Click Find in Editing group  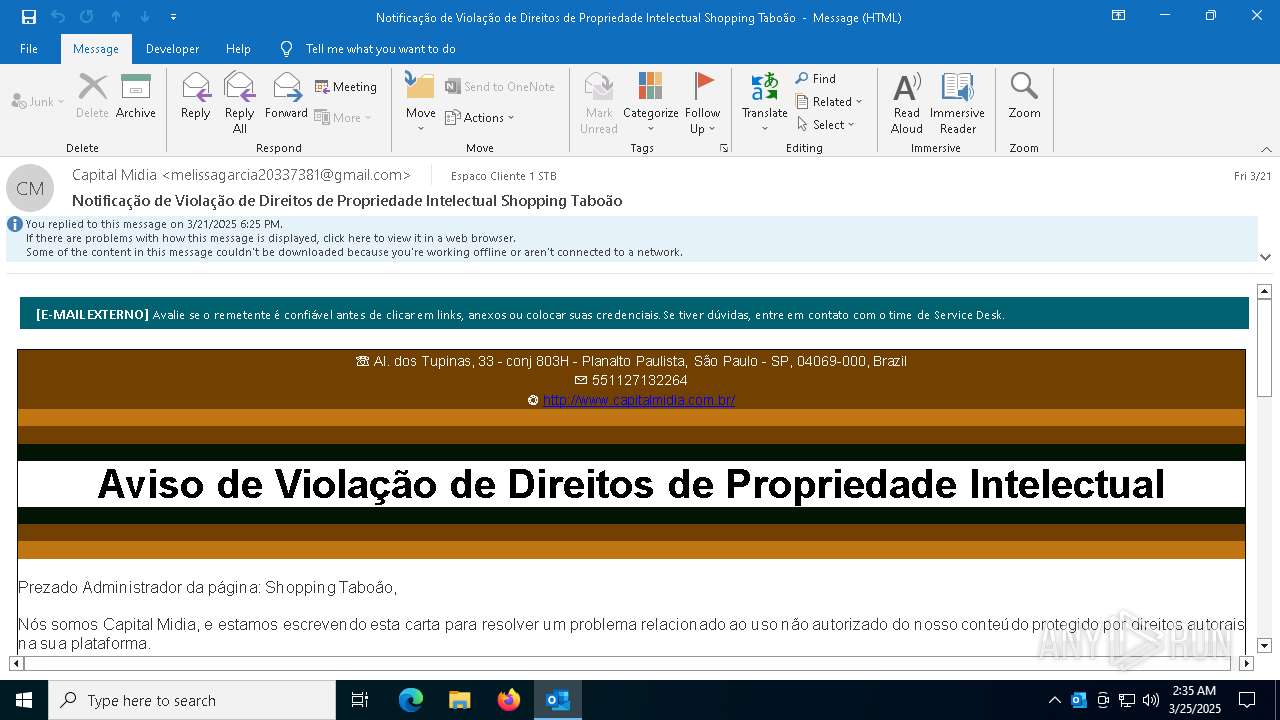(x=816, y=78)
